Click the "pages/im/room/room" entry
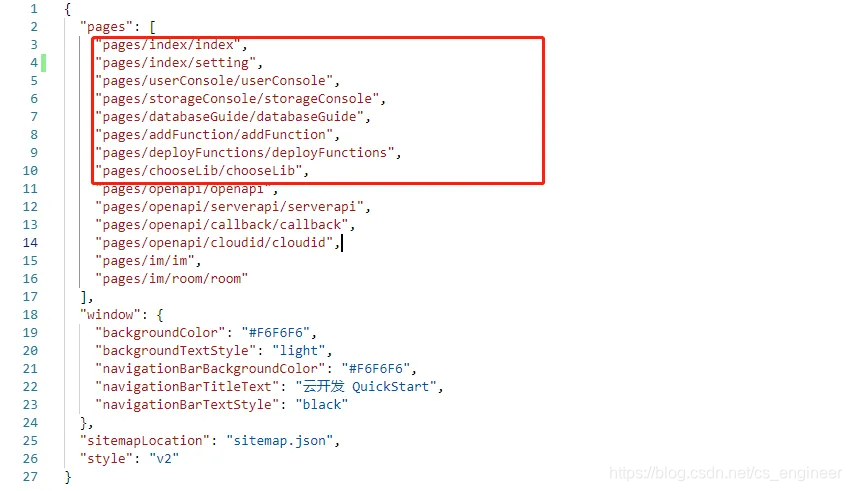 [x=172, y=279]
